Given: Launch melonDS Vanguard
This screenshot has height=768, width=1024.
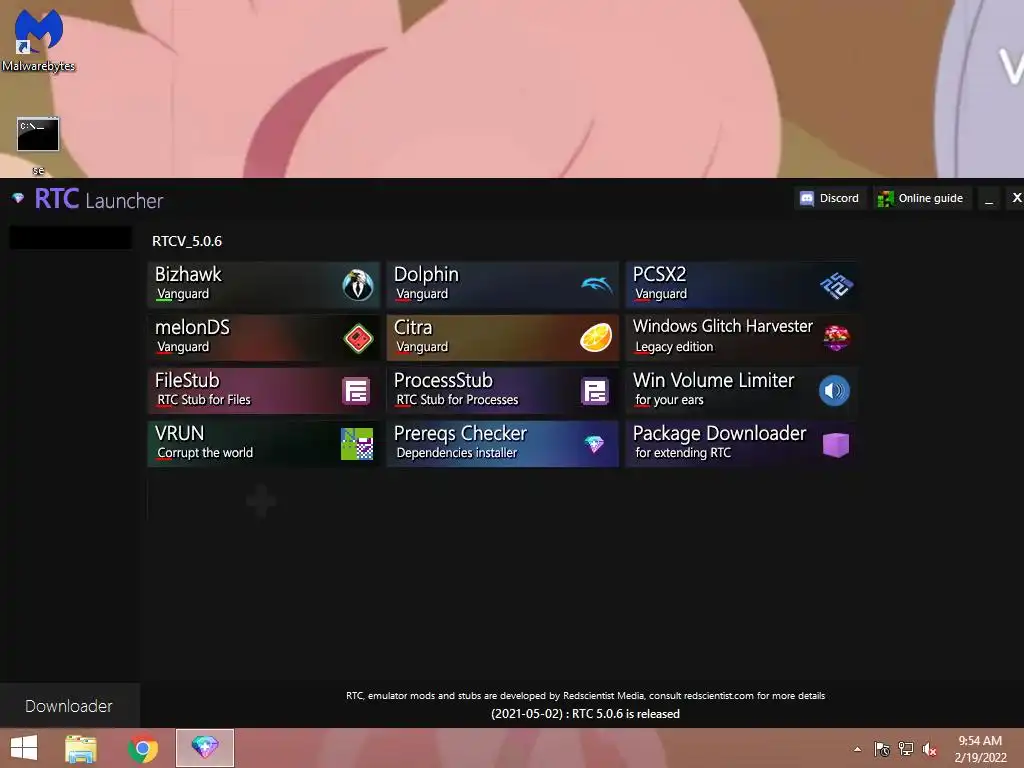Looking at the screenshot, I should point(264,338).
